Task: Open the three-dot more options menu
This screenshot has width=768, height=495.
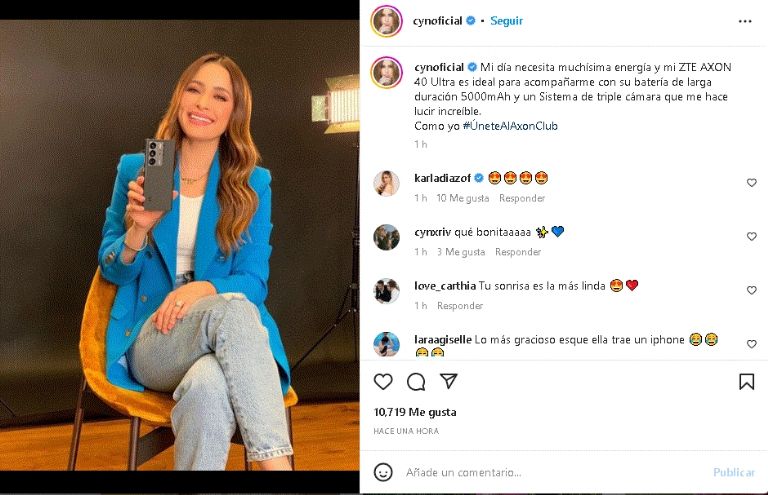Action: (745, 20)
